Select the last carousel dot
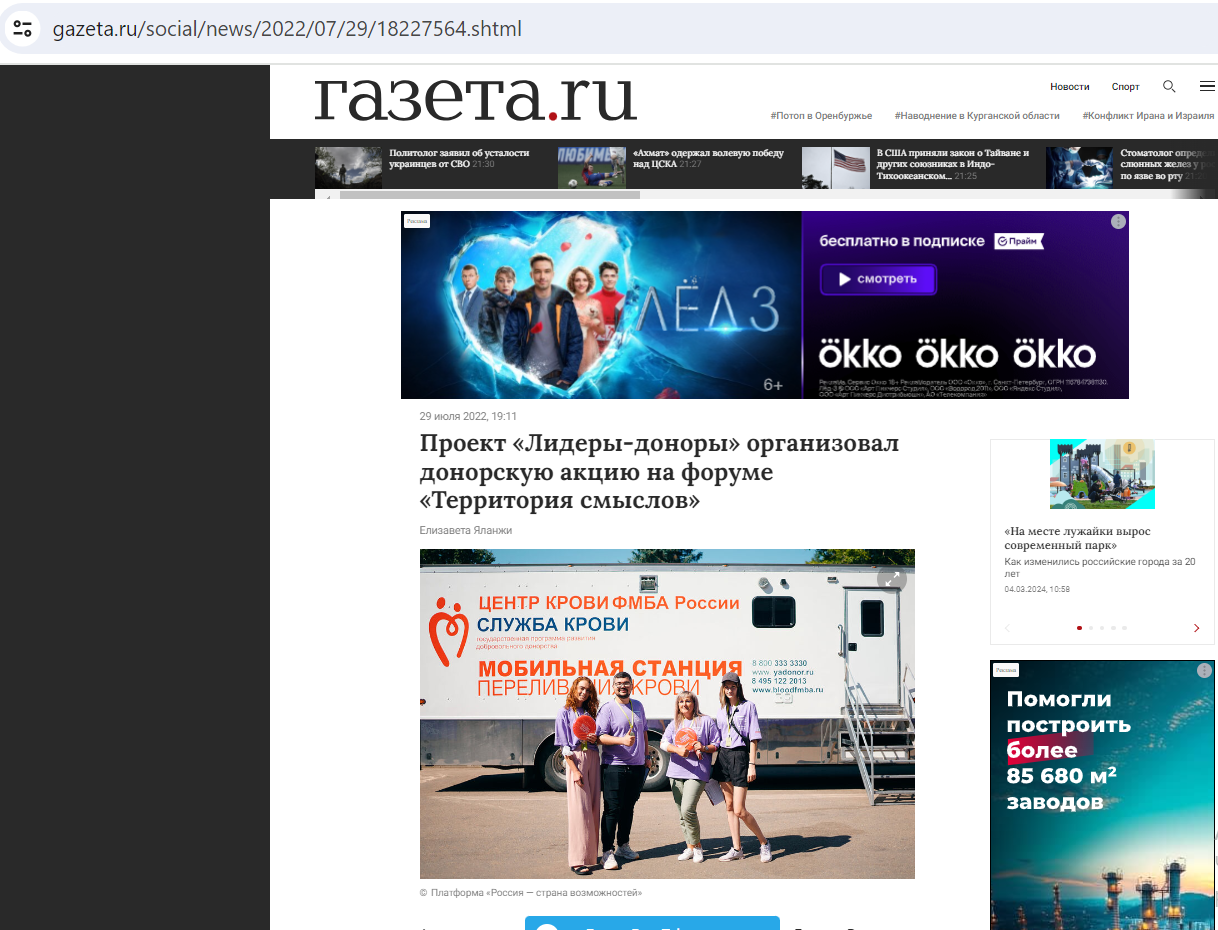The height and width of the screenshot is (930, 1218). 1125,628
